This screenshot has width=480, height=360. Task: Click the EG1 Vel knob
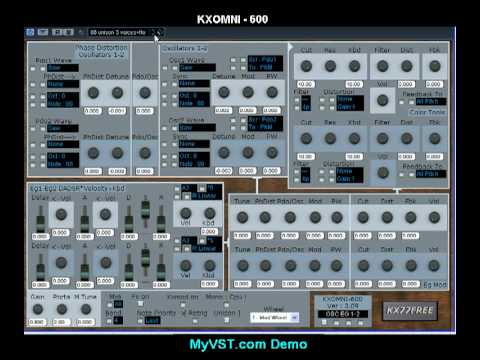tap(185, 213)
